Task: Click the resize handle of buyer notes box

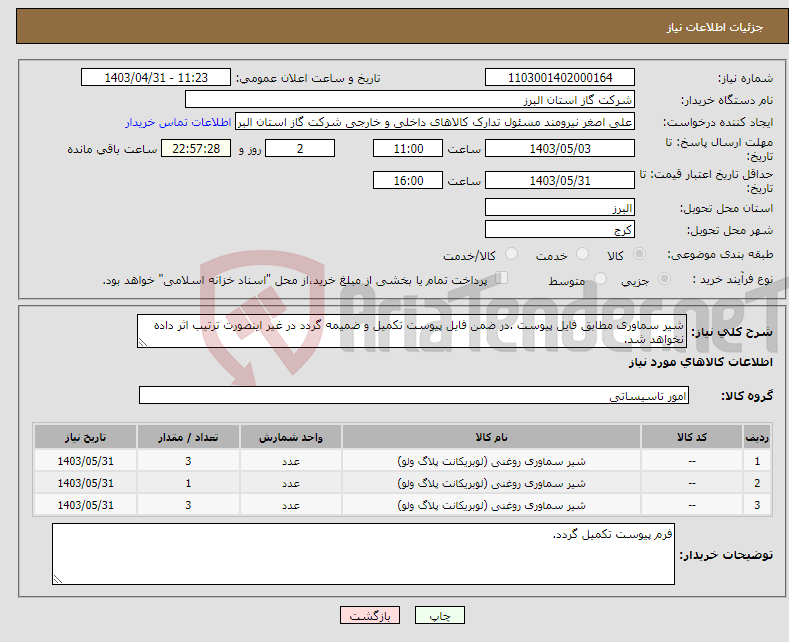Action: 58,579
